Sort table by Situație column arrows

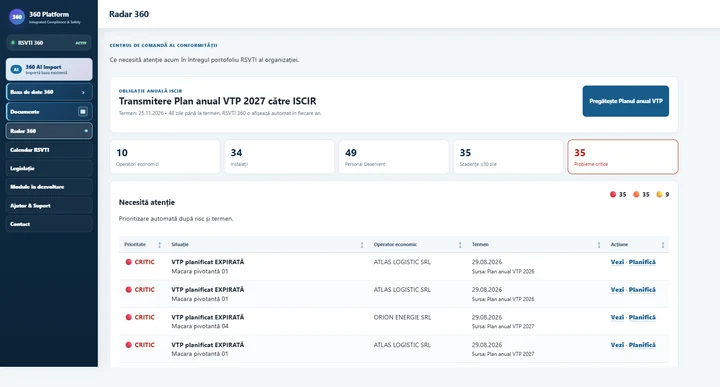click(362, 245)
